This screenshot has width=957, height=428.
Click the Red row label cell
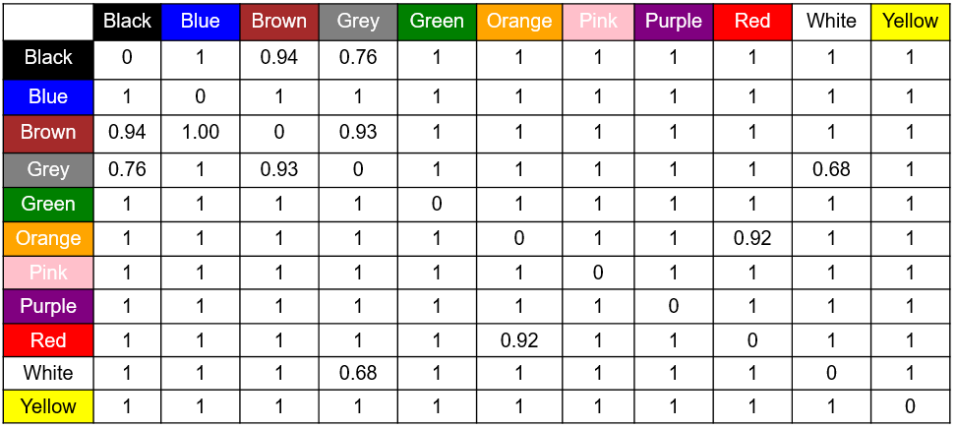click(x=48, y=340)
